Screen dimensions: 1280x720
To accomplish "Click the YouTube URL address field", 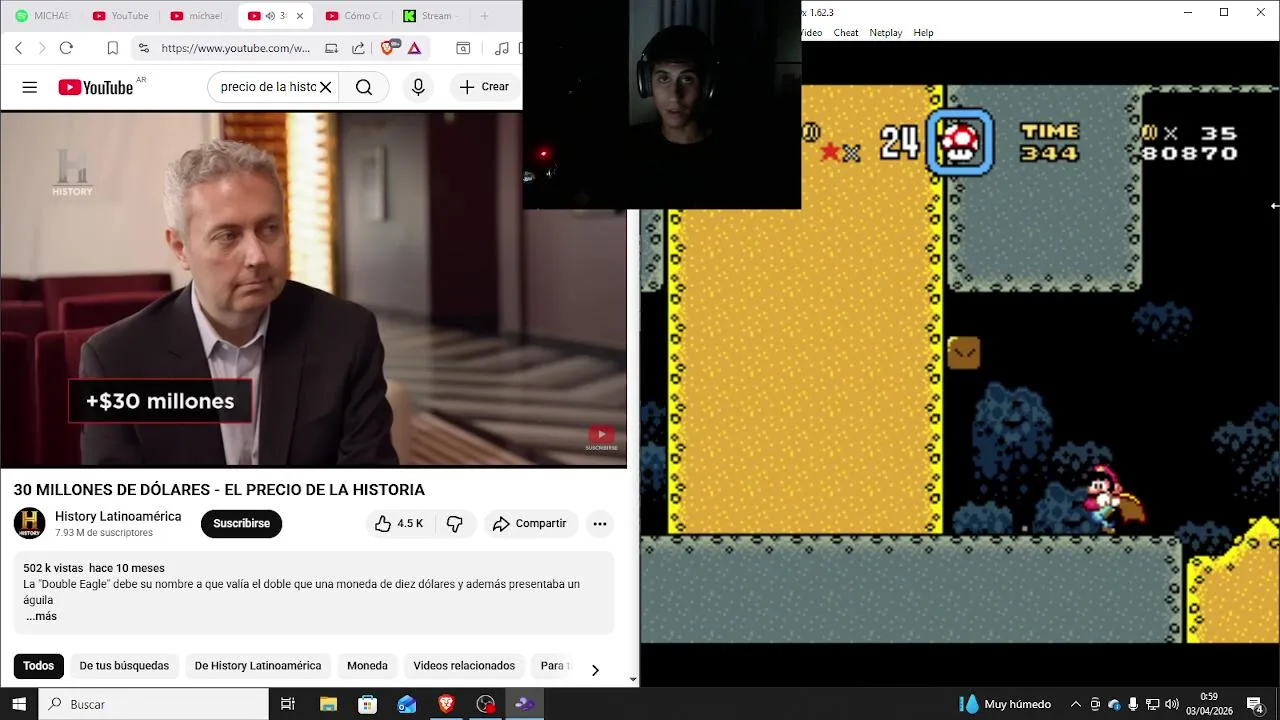I will (x=235, y=48).
